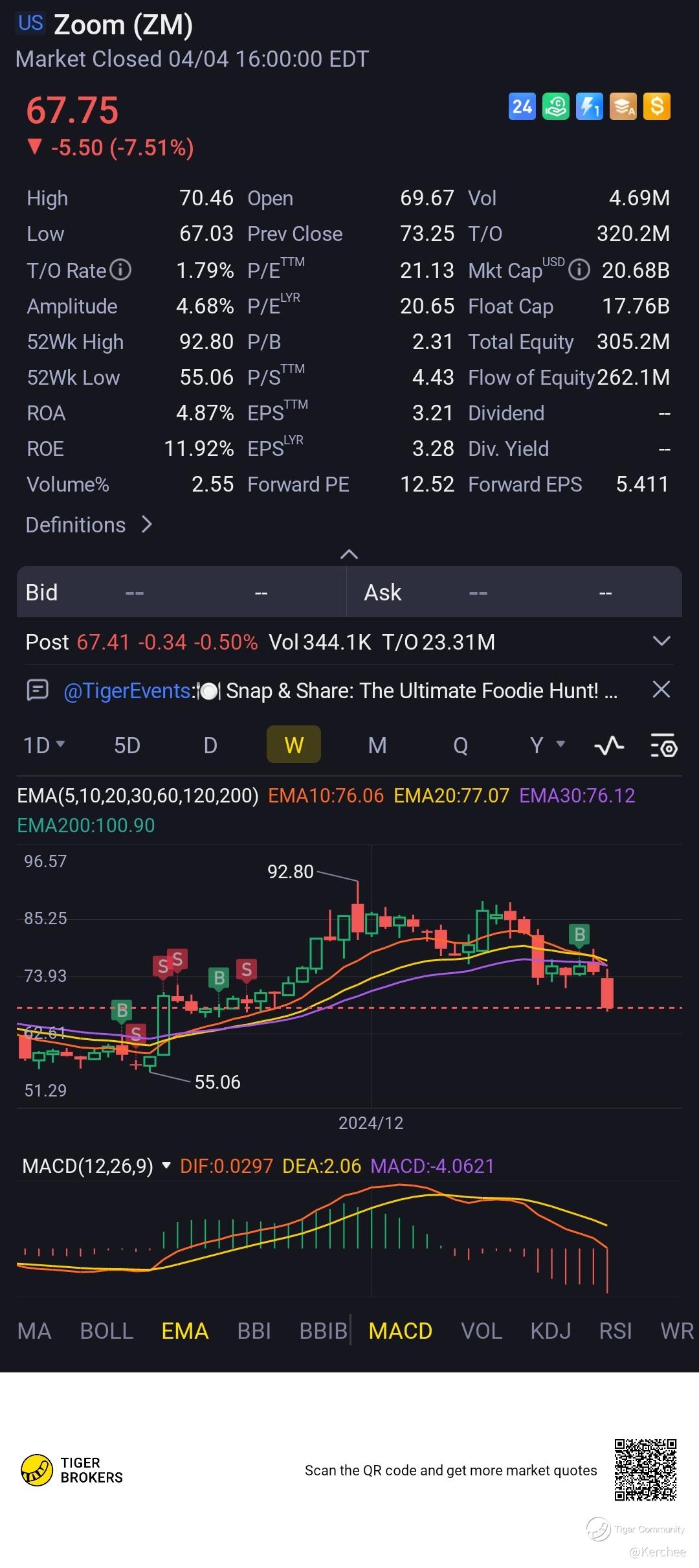The height and width of the screenshot is (1568, 699).
Task: Tap the 52Wk High value 92.80
Action: point(206,341)
